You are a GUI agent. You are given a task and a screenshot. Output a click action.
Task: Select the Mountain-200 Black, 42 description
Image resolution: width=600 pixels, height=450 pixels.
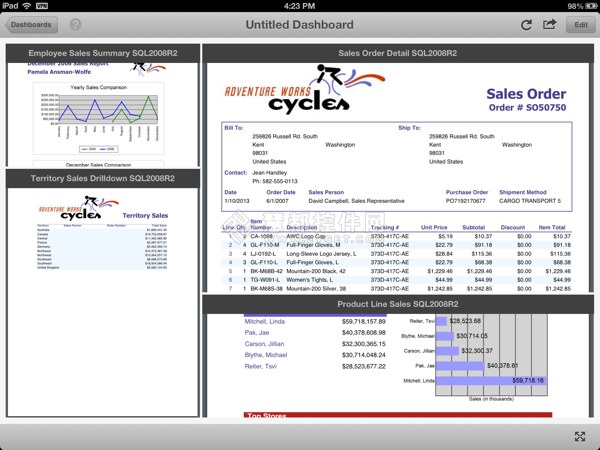316,271
